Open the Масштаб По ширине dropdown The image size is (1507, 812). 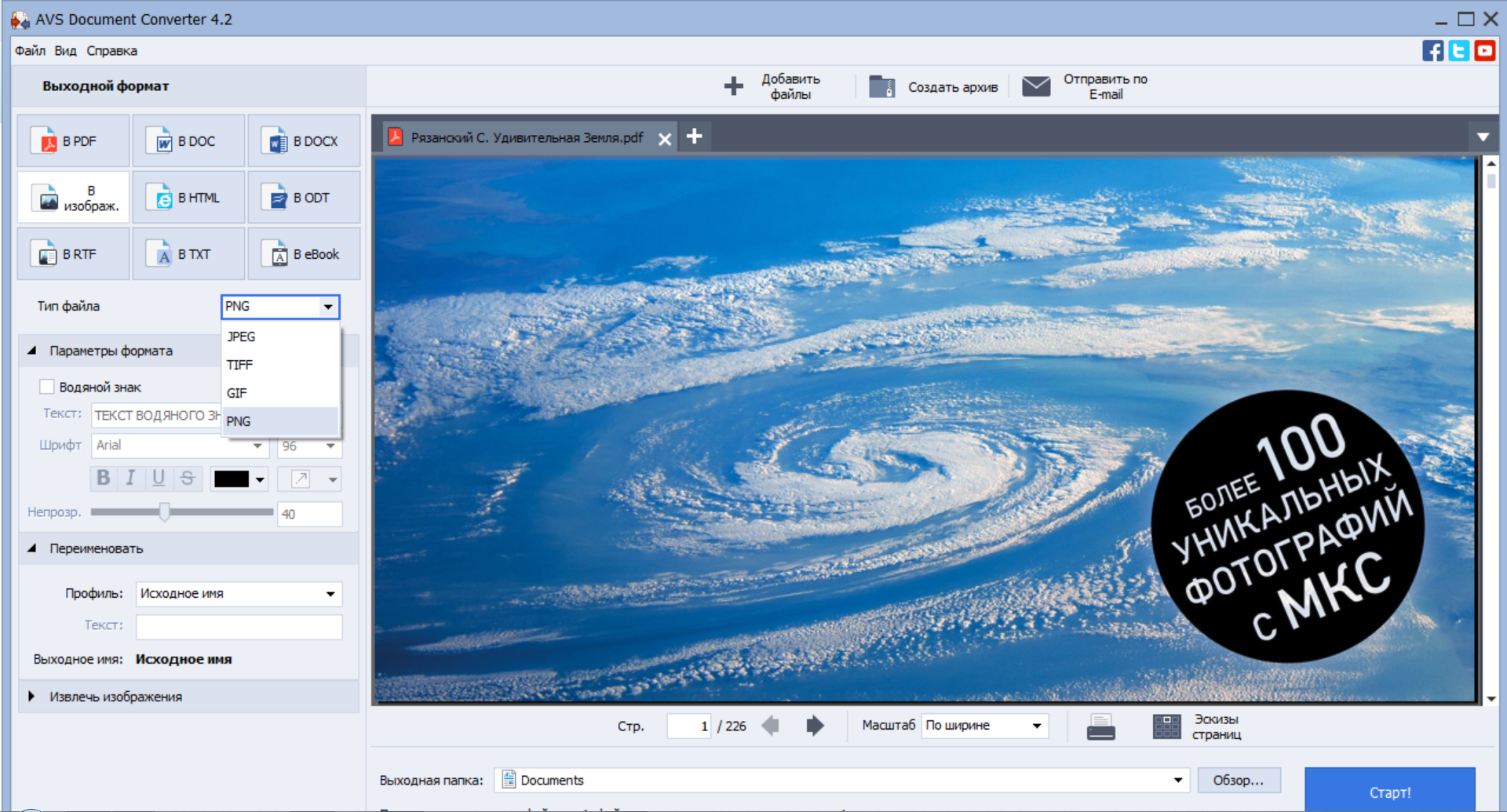pos(985,726)
